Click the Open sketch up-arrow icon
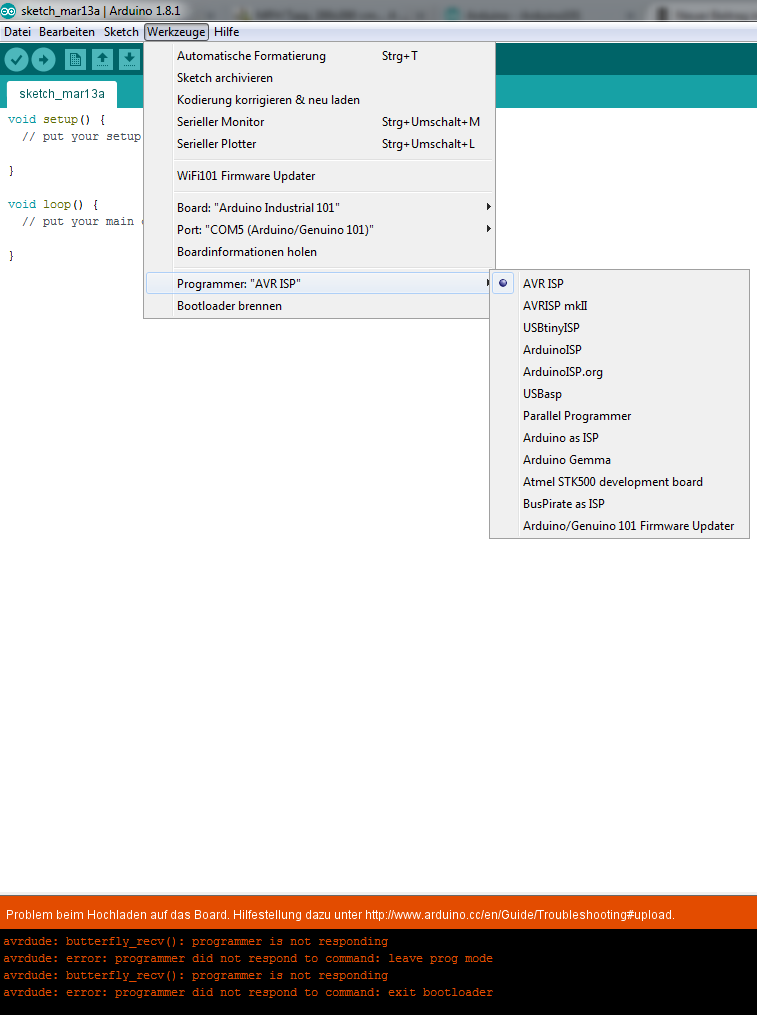The width and height of the screenshot is (757, 1015). (102, 60)
